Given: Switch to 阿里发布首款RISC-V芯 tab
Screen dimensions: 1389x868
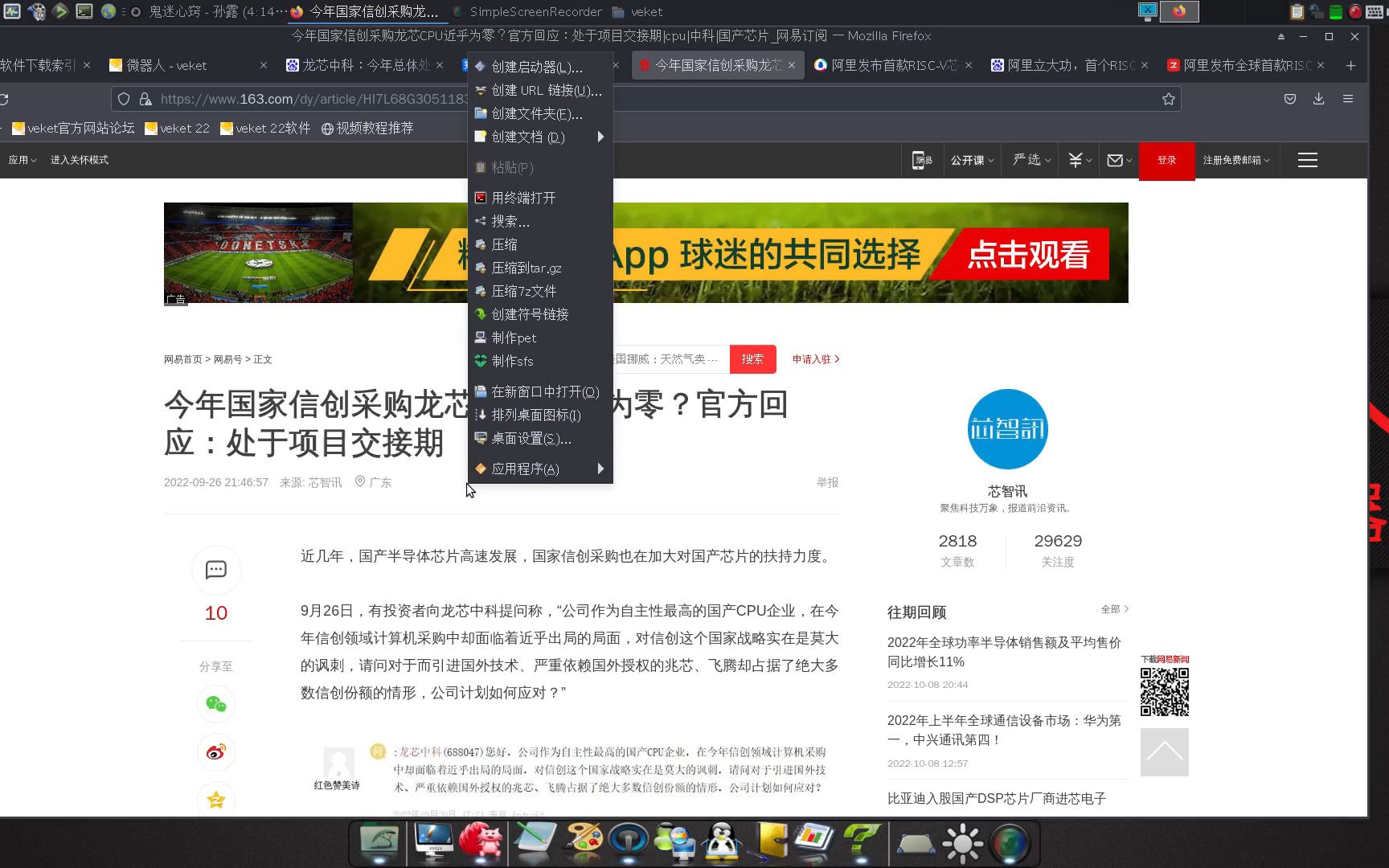Looking at the screenshot, I should click(893, 66).
